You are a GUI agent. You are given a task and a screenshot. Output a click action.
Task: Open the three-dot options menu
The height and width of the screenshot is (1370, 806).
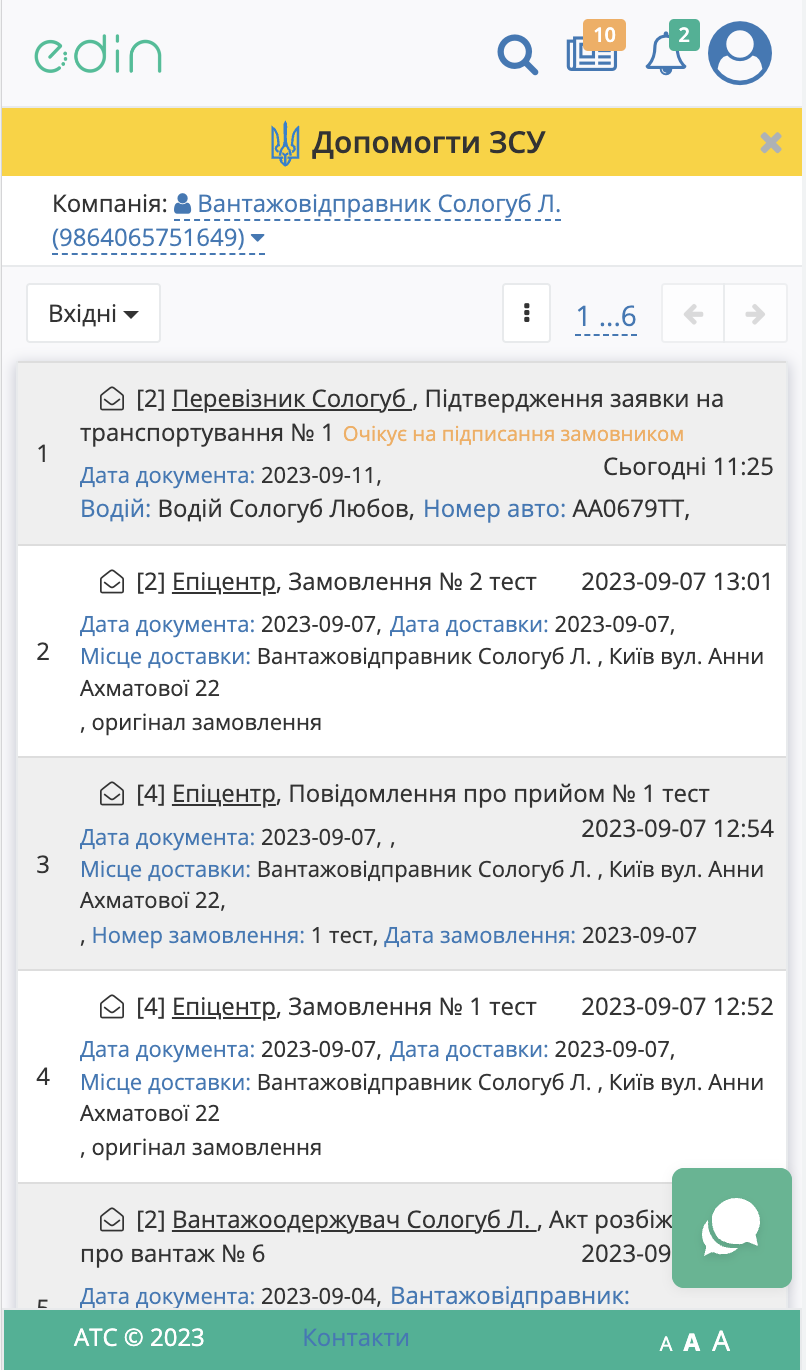(x=526, y=314)
